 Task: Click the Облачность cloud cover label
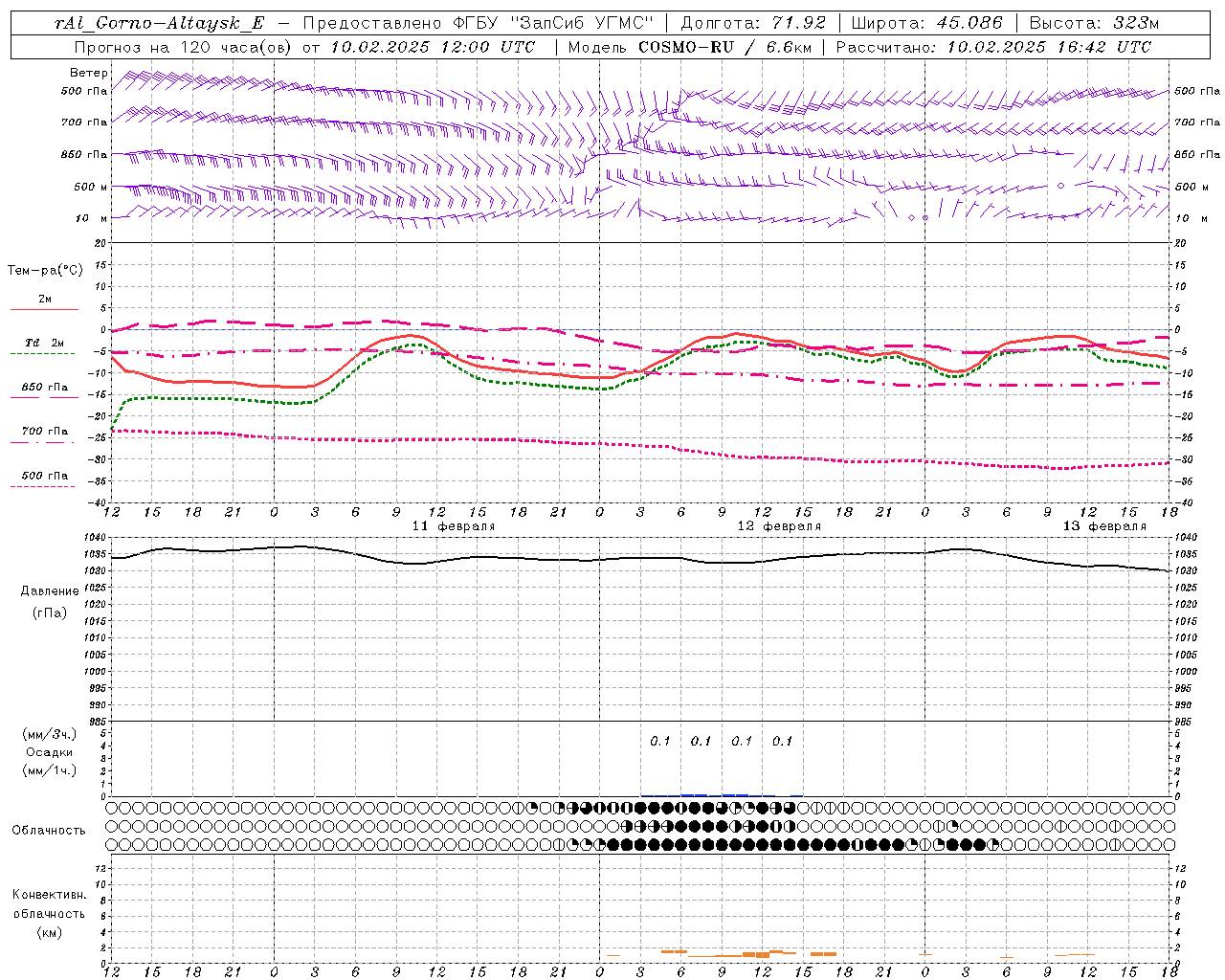click(49, 831)
